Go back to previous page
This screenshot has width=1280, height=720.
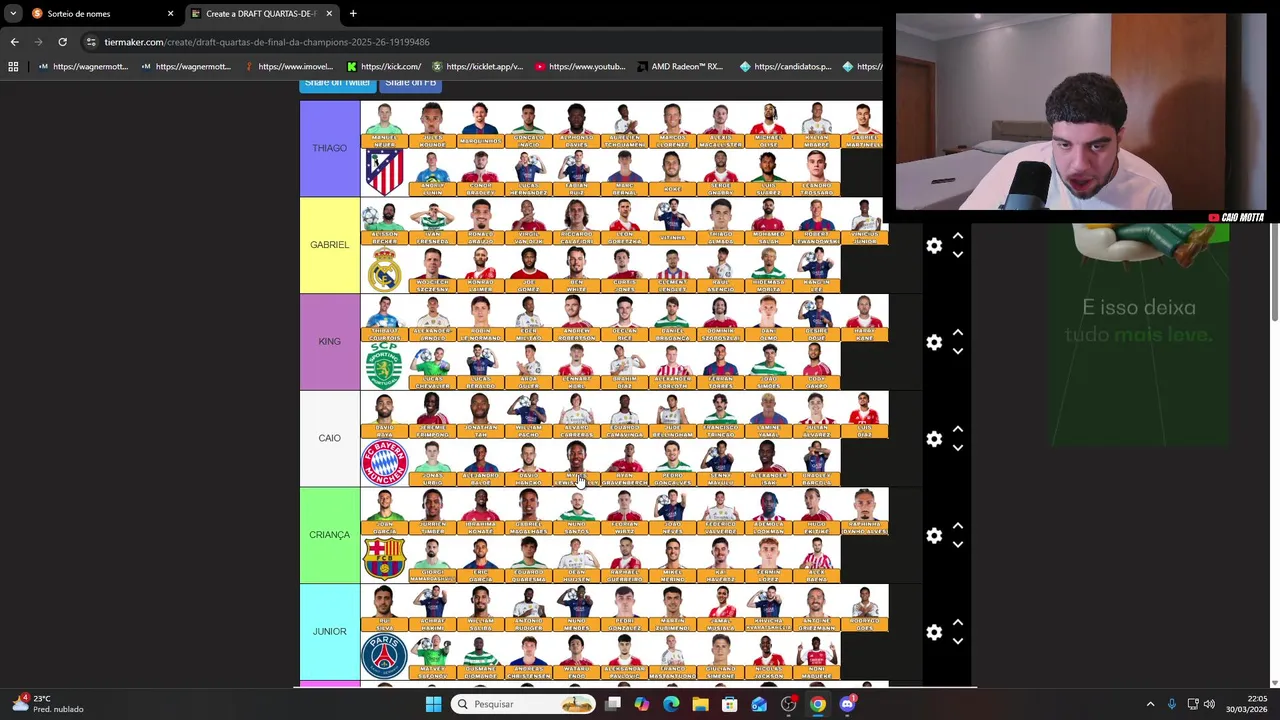click(x=14, y=42)
